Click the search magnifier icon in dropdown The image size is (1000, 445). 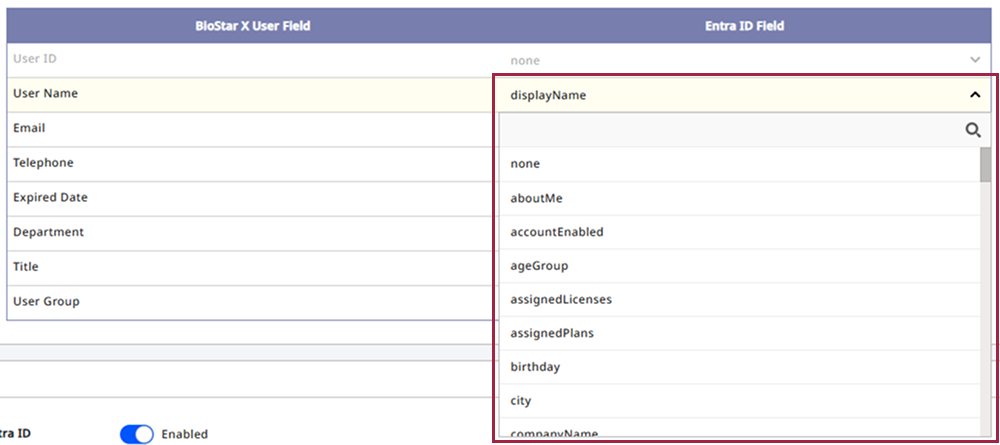click(972, 130)
